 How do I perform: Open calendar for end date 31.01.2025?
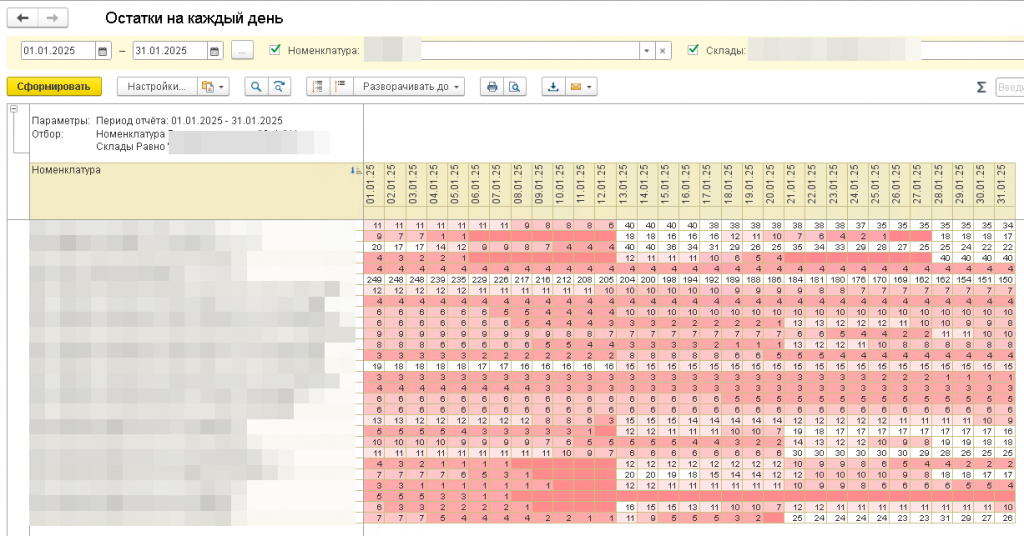214,51
